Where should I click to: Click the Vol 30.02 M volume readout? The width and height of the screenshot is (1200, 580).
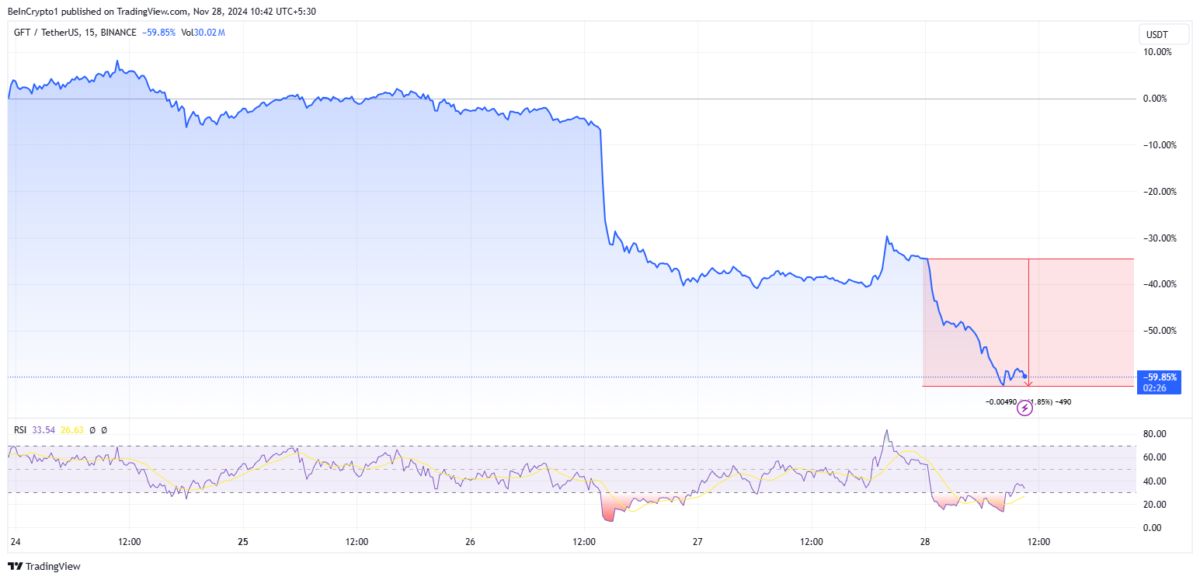click(x=204, y=33)
